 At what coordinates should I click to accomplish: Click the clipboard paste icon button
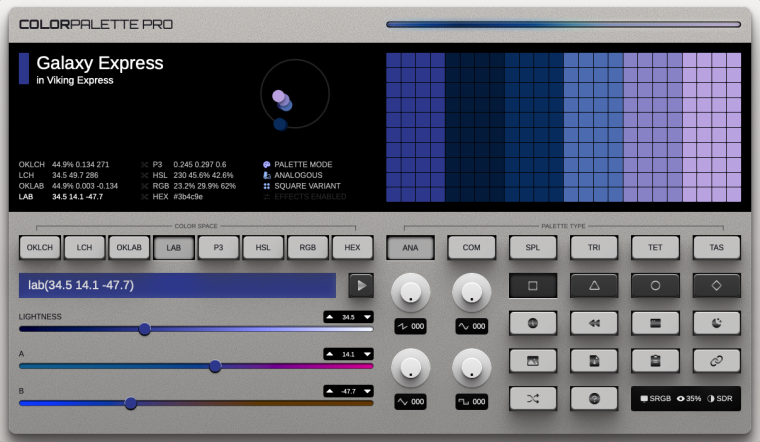[x=655, y=360]
